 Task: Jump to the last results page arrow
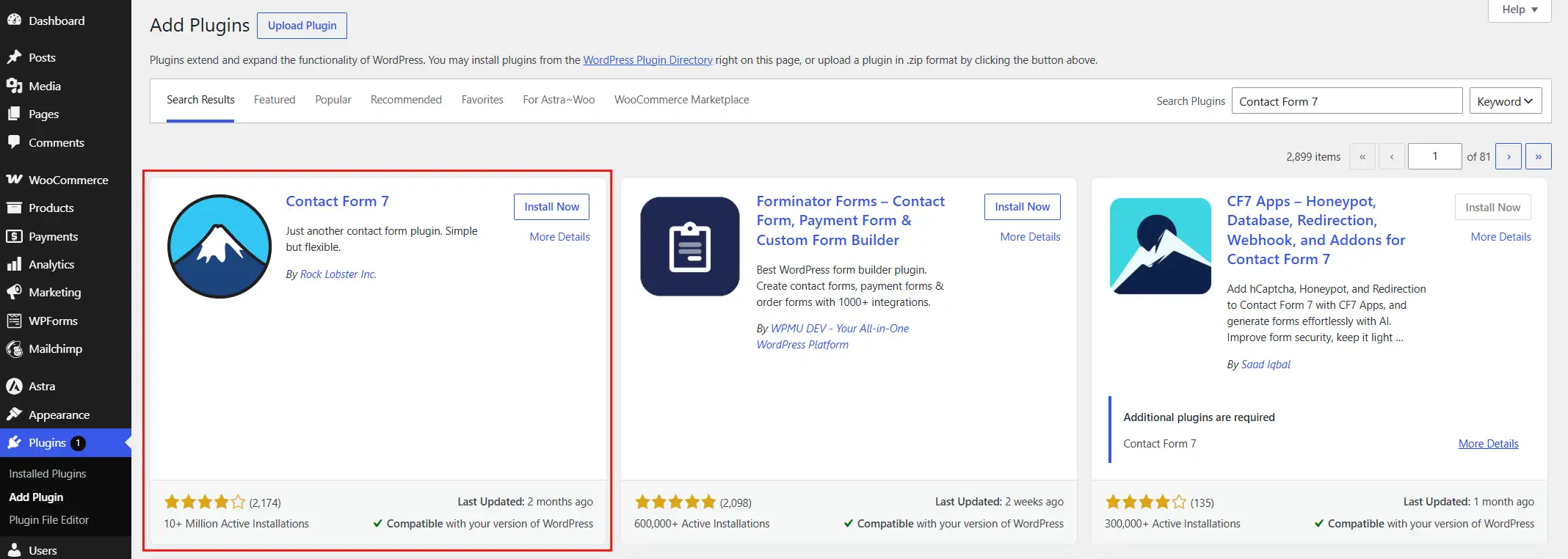(x=1539, y=156)
